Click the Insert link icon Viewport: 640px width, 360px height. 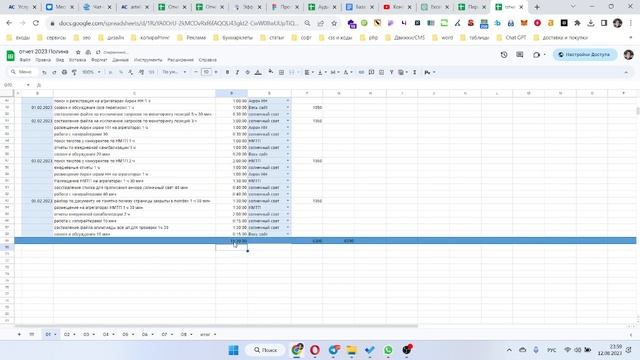361,72
